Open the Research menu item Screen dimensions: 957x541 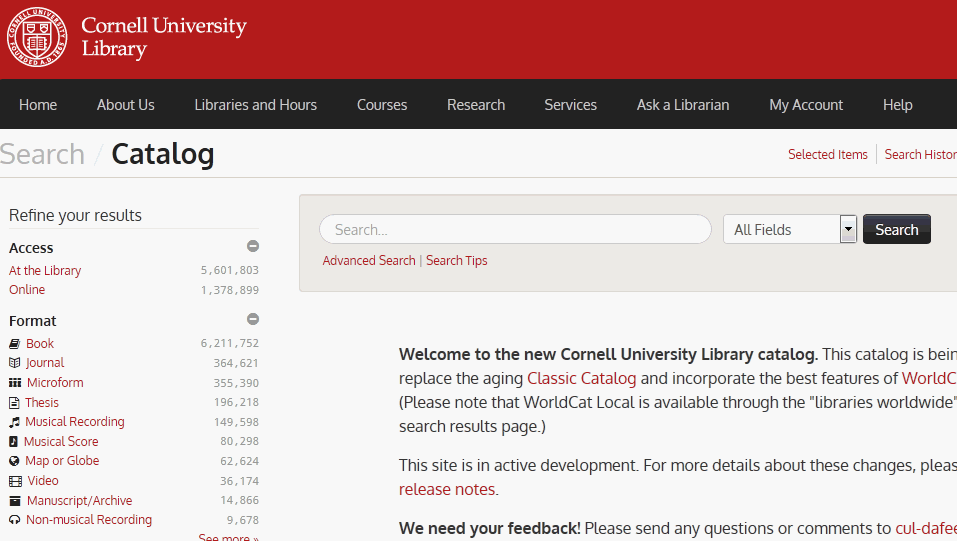pyautogui.click(x=476, y=105)
